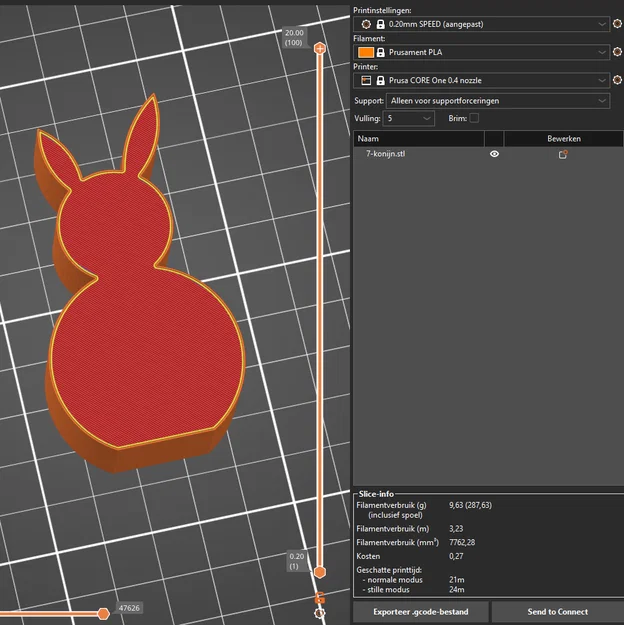Click the lower layer slider handle
Screen dimensions: 624x625
point(319,572)
